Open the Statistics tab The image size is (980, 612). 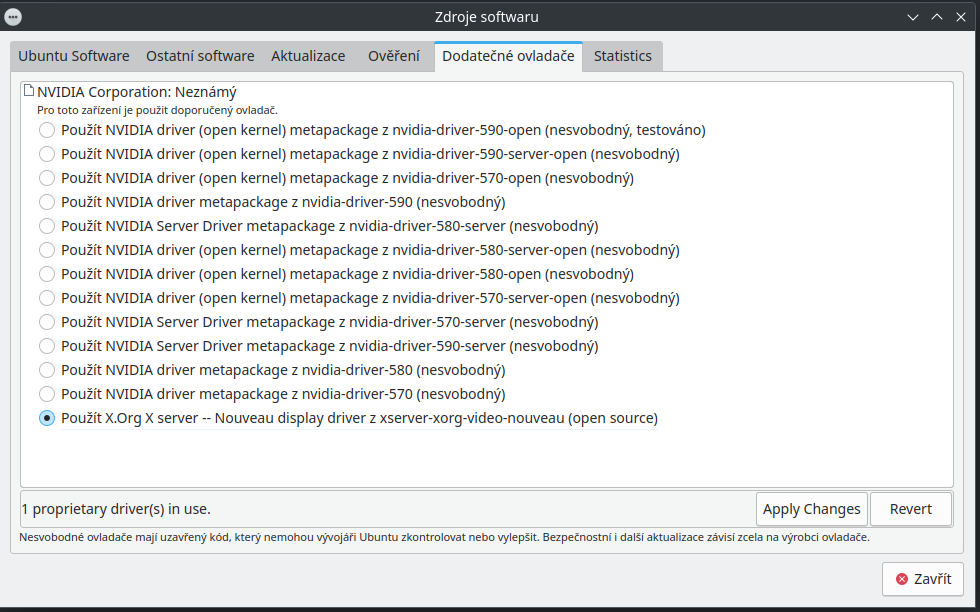point(622,56)
